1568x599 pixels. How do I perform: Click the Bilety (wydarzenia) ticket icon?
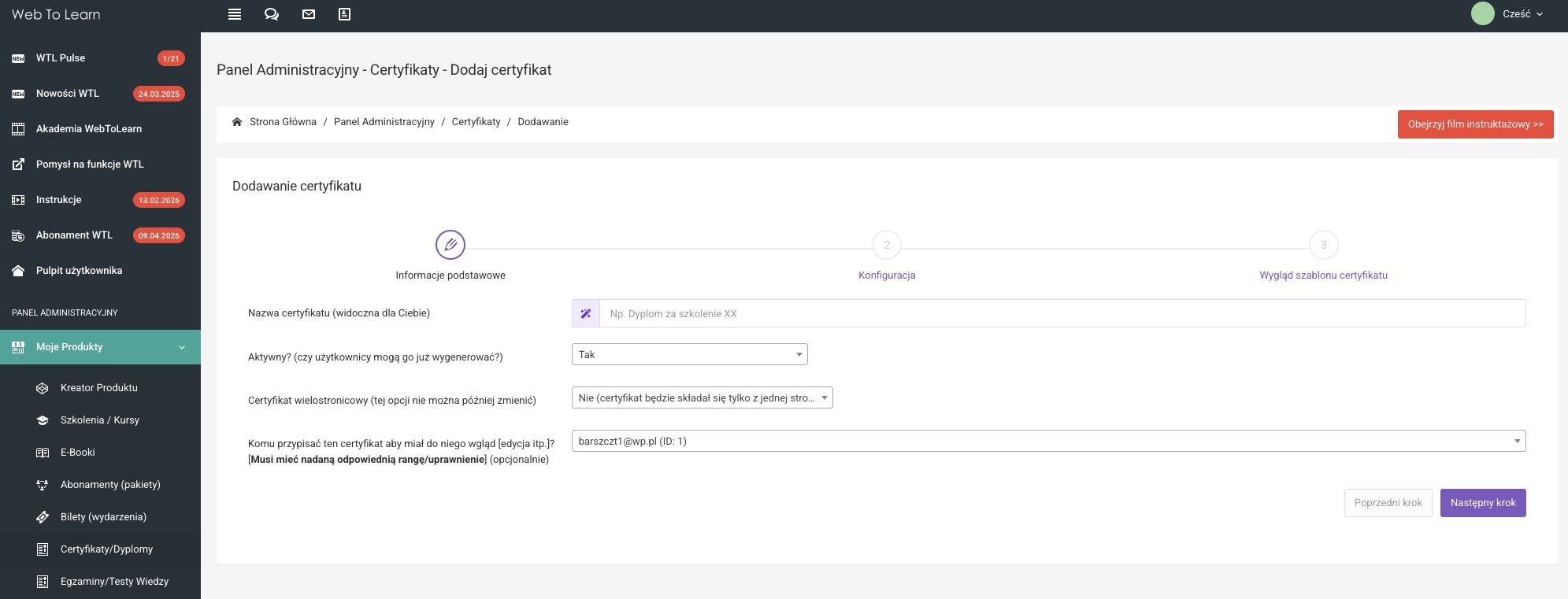(x=43, y=517)
